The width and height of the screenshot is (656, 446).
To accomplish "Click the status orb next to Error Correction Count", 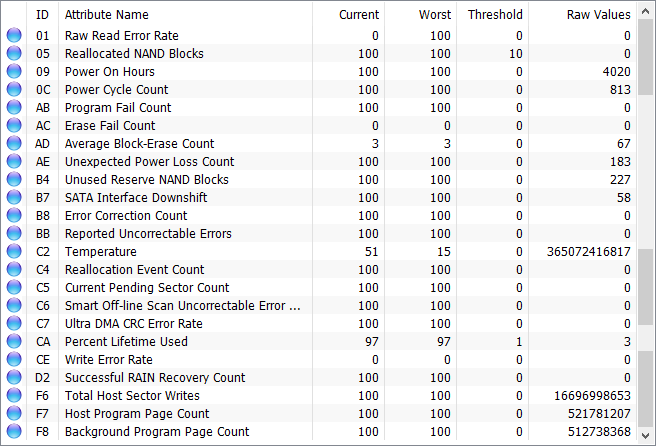I will click(14, 215).
